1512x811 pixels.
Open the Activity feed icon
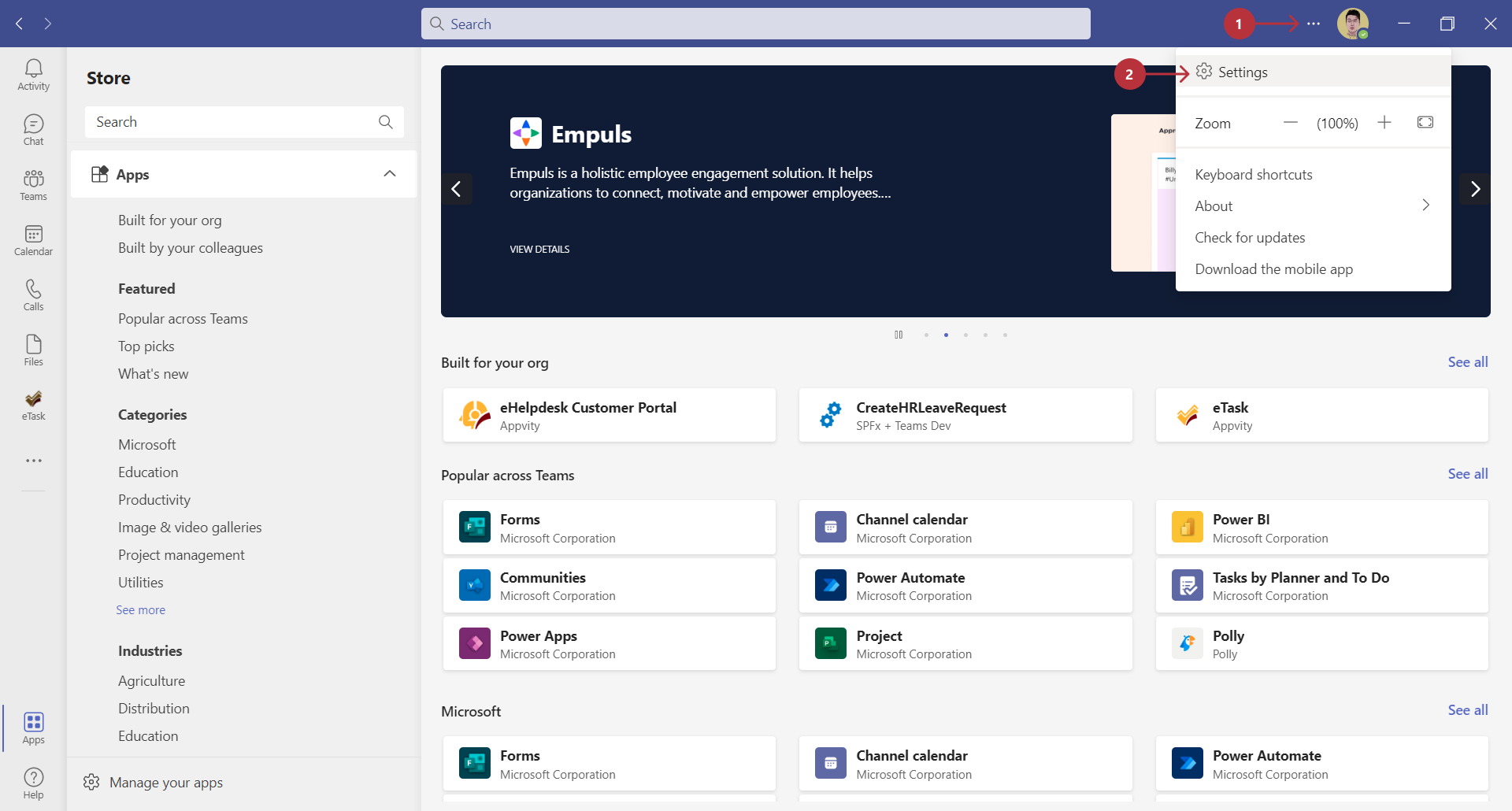coord(33,75)
